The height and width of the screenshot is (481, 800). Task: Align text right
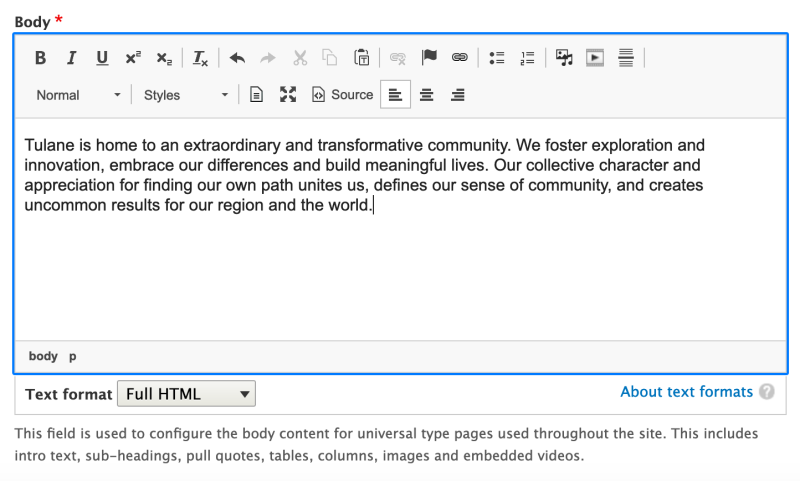point(458,94)
